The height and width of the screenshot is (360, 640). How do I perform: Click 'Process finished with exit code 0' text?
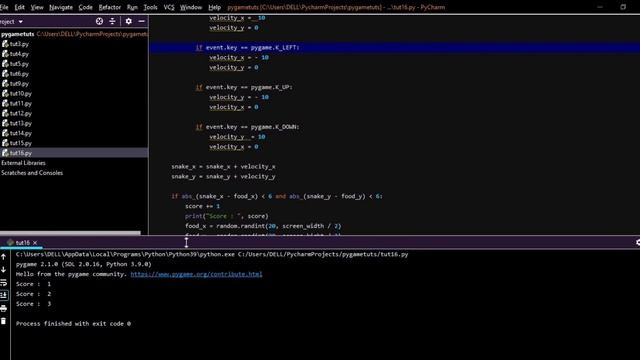[73, 324]
